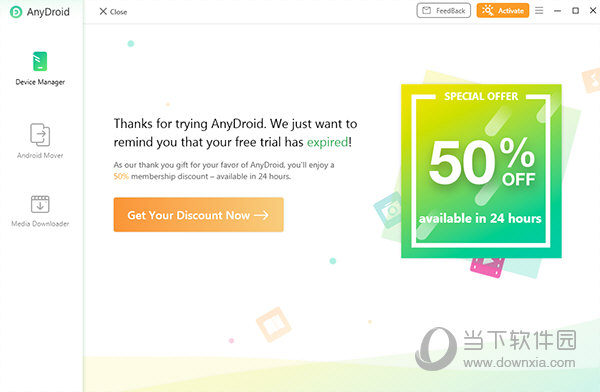Screen dimensions: 600x392
Task: Select the Android Mover label
Action: coord(40,155)
